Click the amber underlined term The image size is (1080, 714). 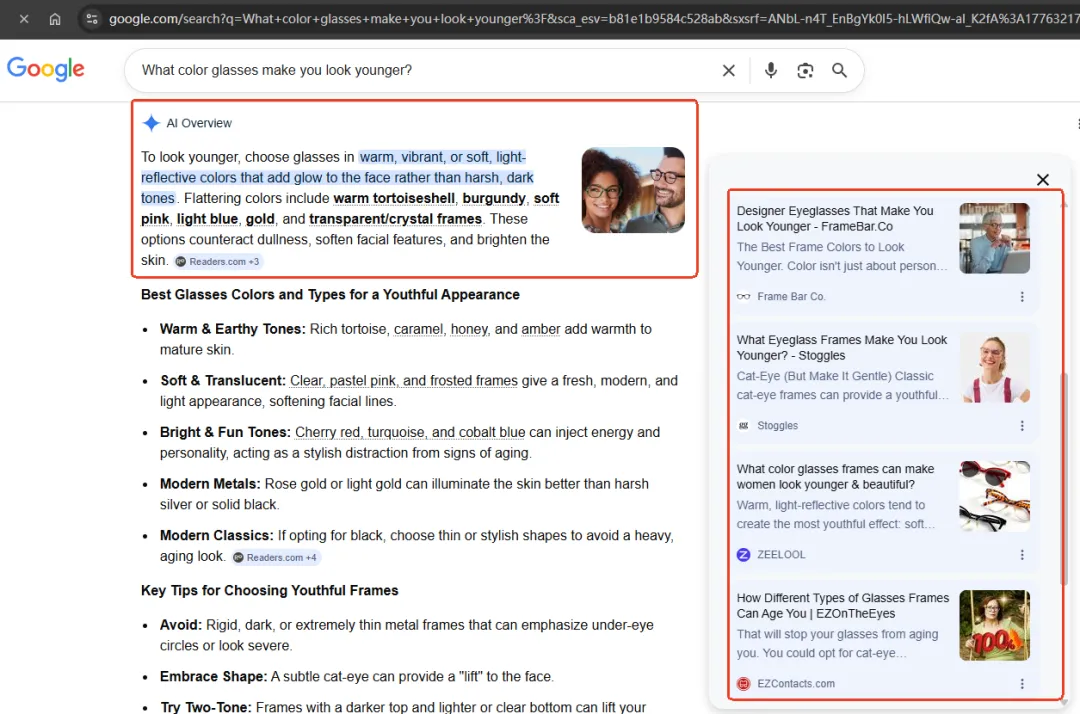click(x=541, y=329)
